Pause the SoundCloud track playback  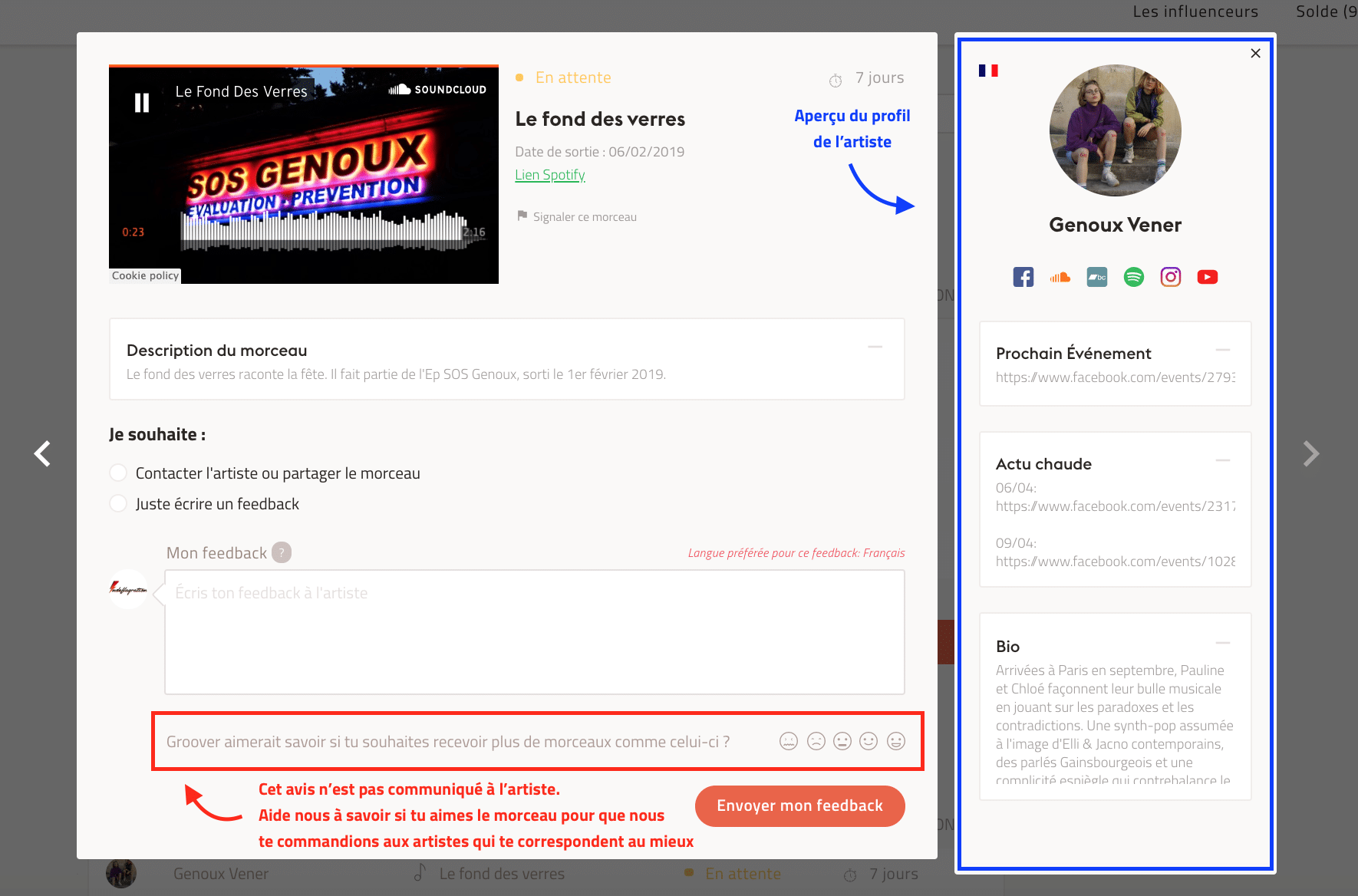pos(142,103)
